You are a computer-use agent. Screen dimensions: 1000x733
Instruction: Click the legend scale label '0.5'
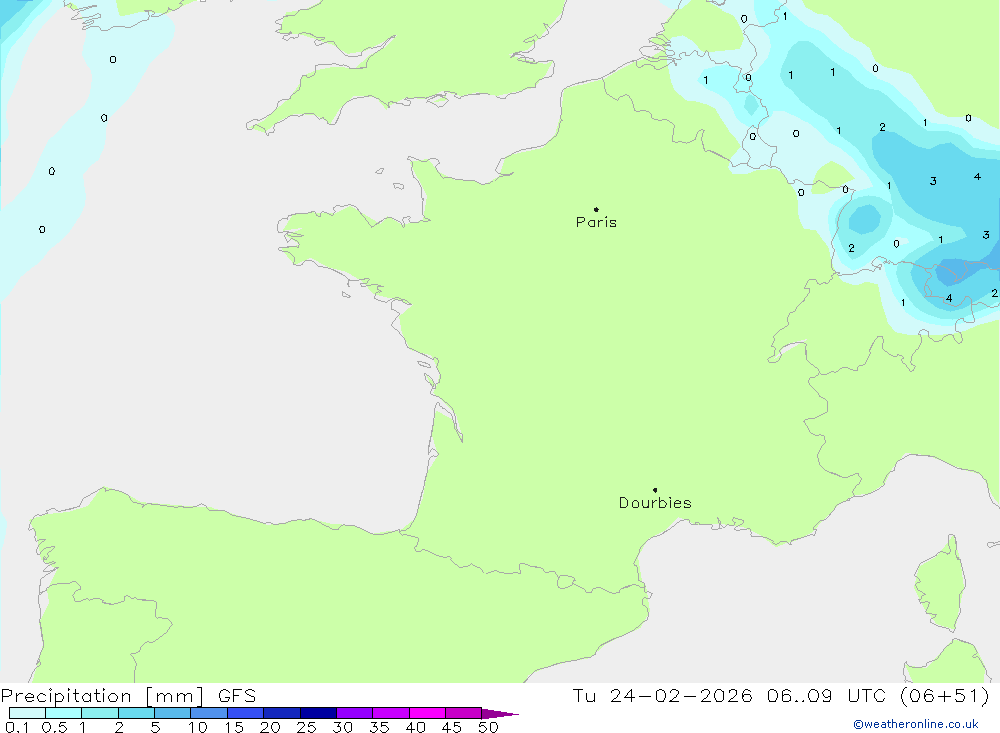pos(54,727)
